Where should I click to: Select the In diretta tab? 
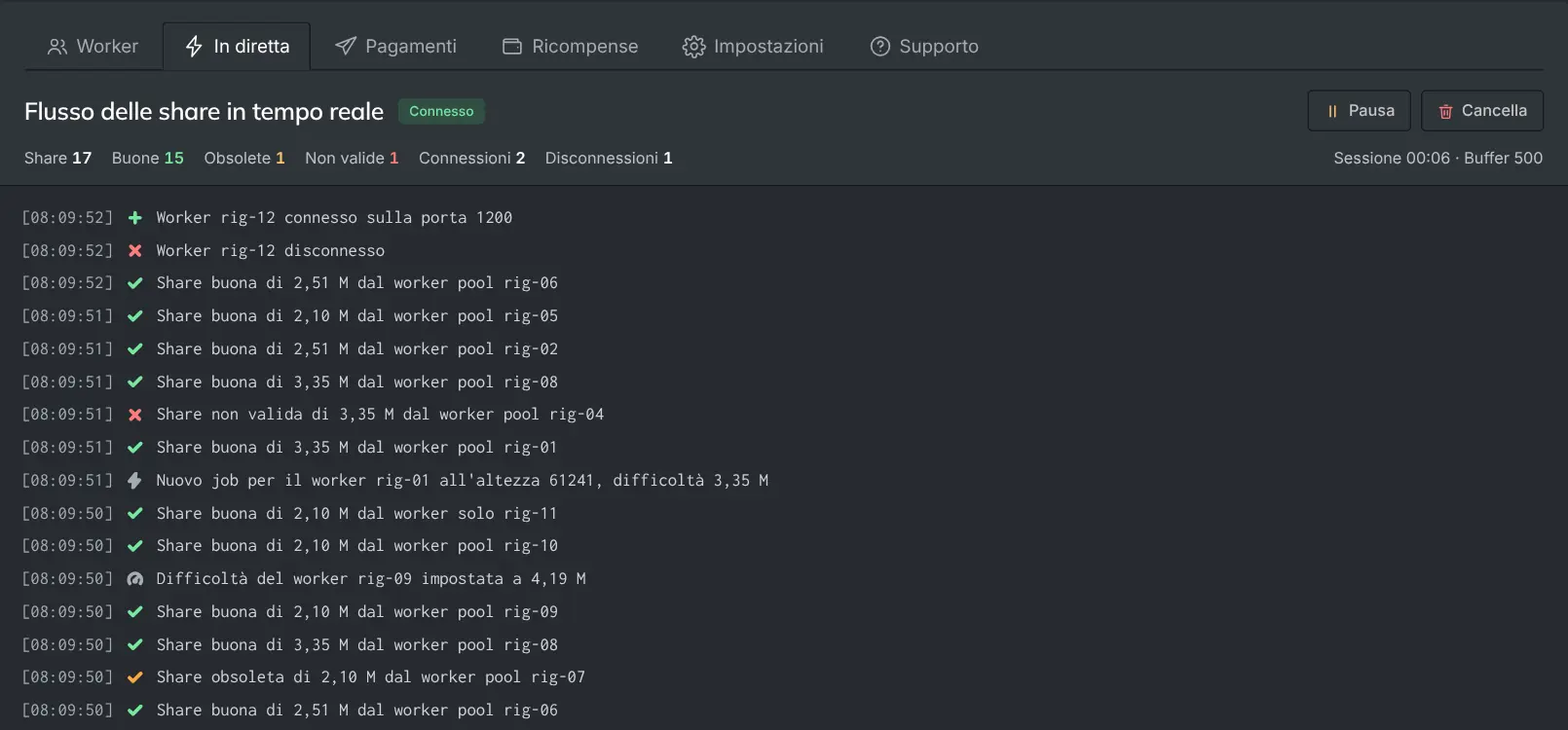pyautogui.click(x=237, y=47)
